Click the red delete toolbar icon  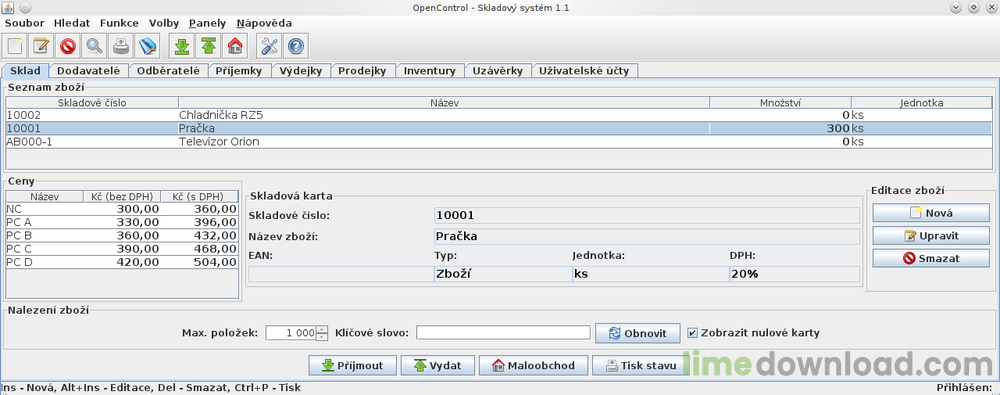pos(68,47)
